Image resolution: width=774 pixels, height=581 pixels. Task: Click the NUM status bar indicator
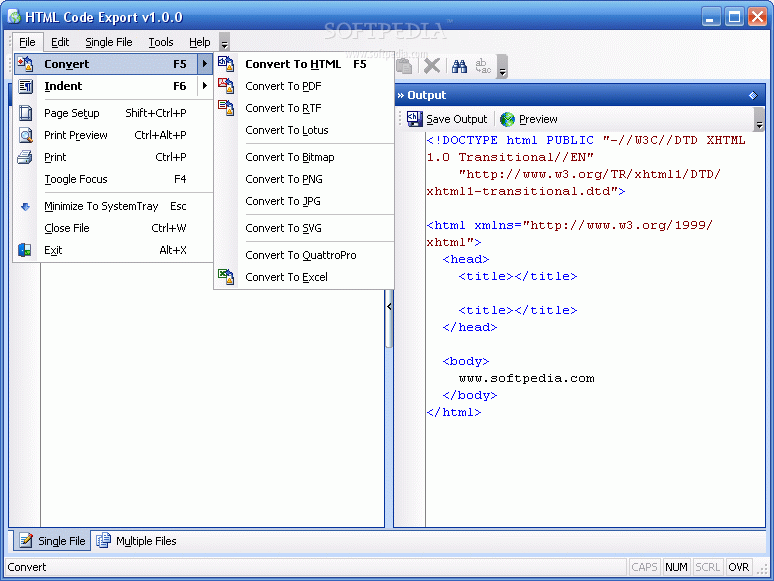676,567
